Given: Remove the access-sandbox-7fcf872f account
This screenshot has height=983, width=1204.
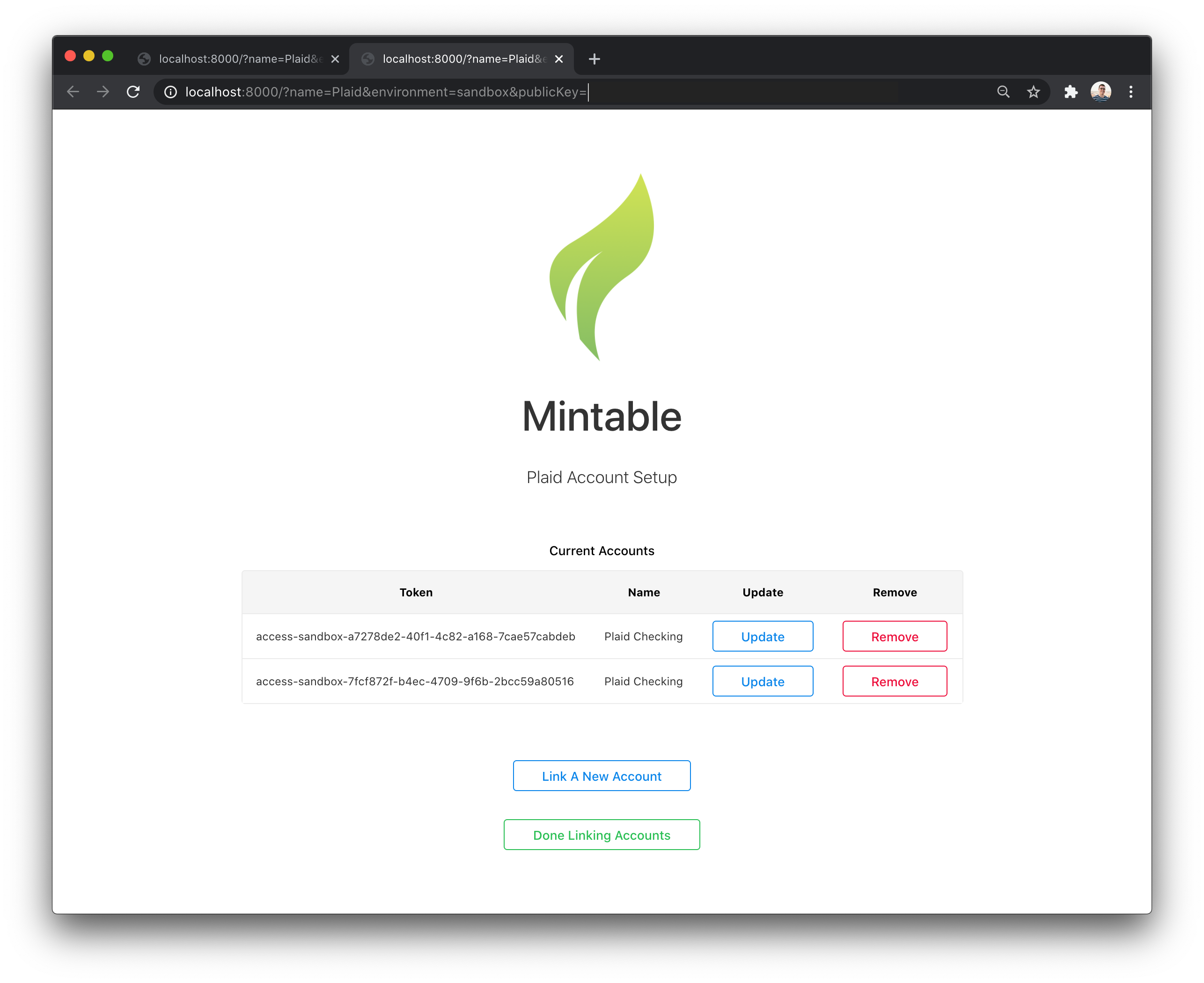Looking at the screenshot, I should coord(895,681).
